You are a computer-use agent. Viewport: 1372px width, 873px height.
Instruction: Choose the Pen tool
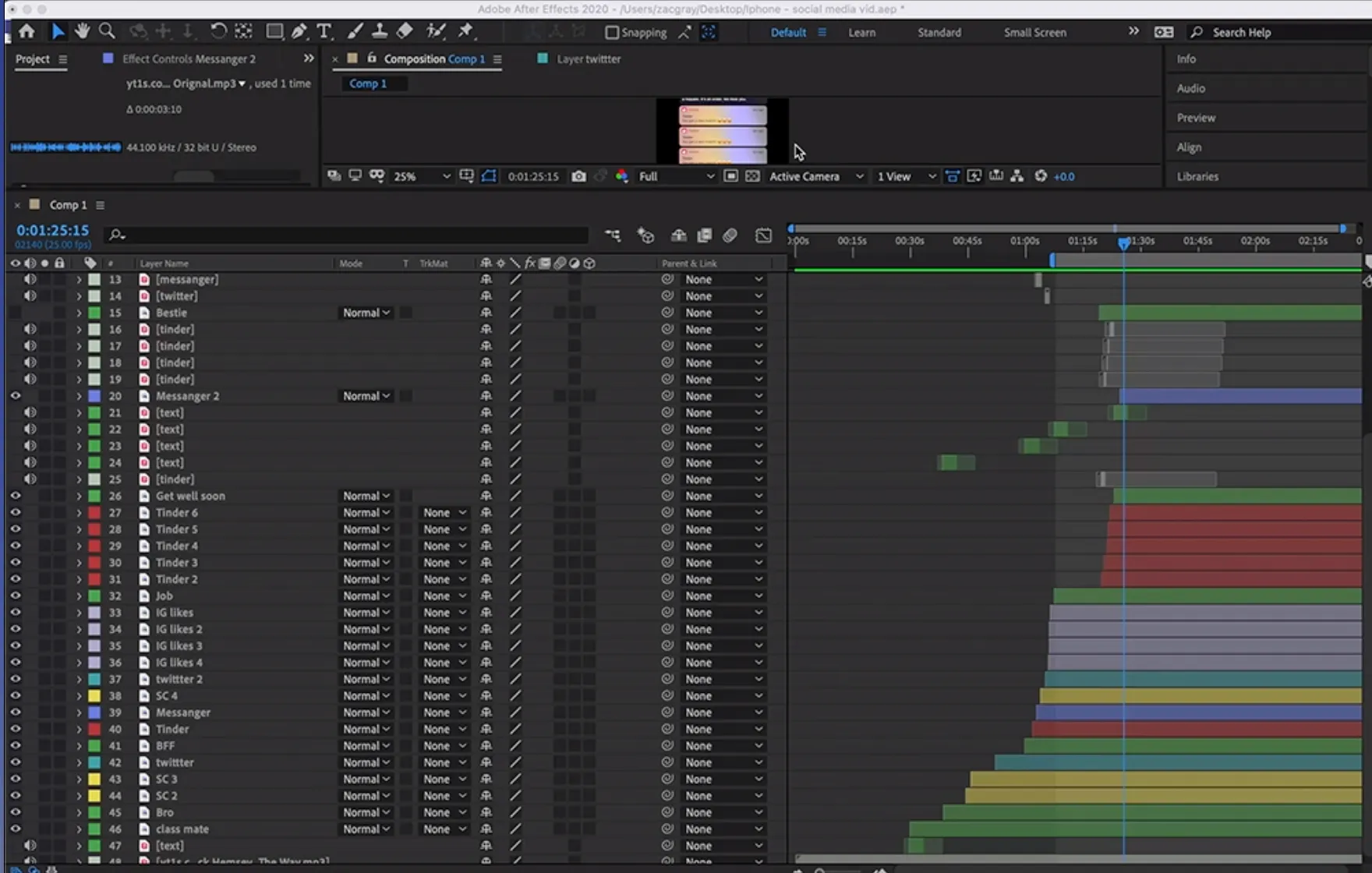pyautogui.click(x=299, y=31)
